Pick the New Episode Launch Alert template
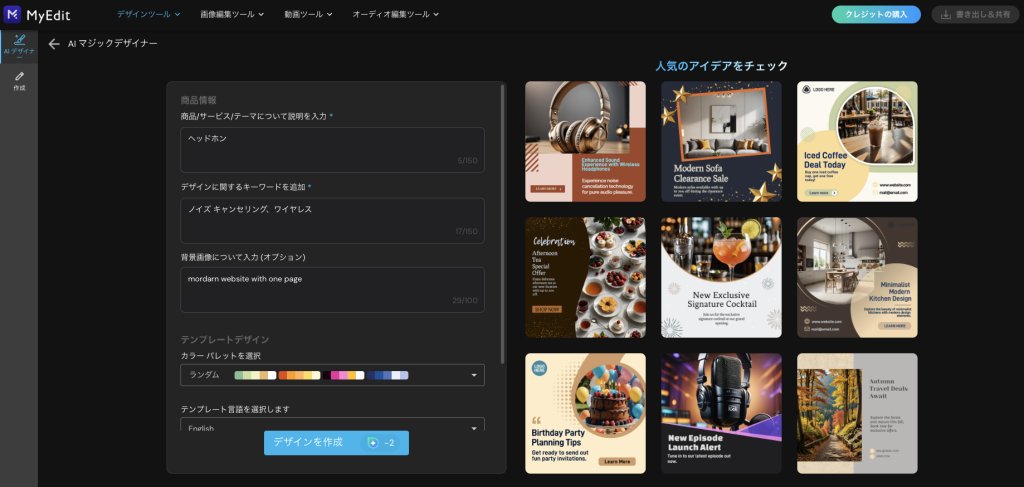Screen dimensions: 1024x487 pos(721,413)
